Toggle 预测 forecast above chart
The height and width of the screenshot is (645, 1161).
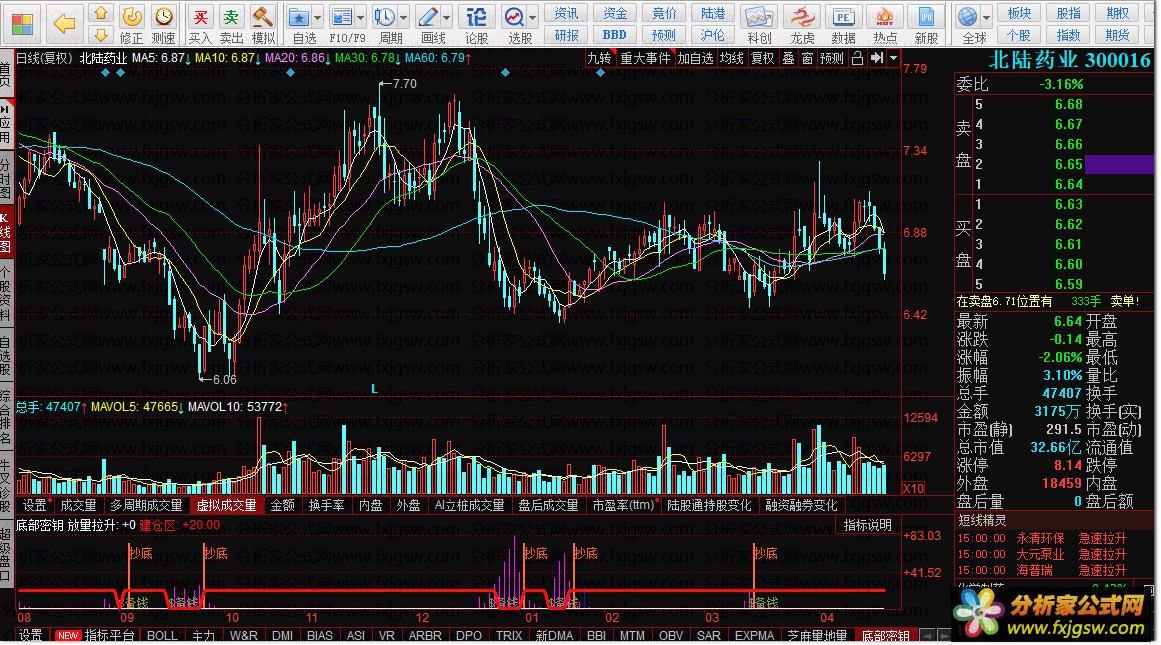click(832, 58)
